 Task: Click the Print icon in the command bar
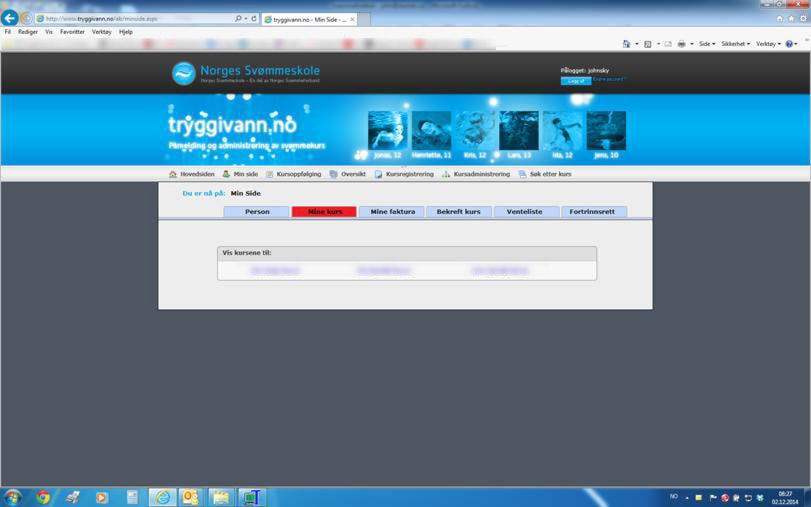(x=682, y=44)
